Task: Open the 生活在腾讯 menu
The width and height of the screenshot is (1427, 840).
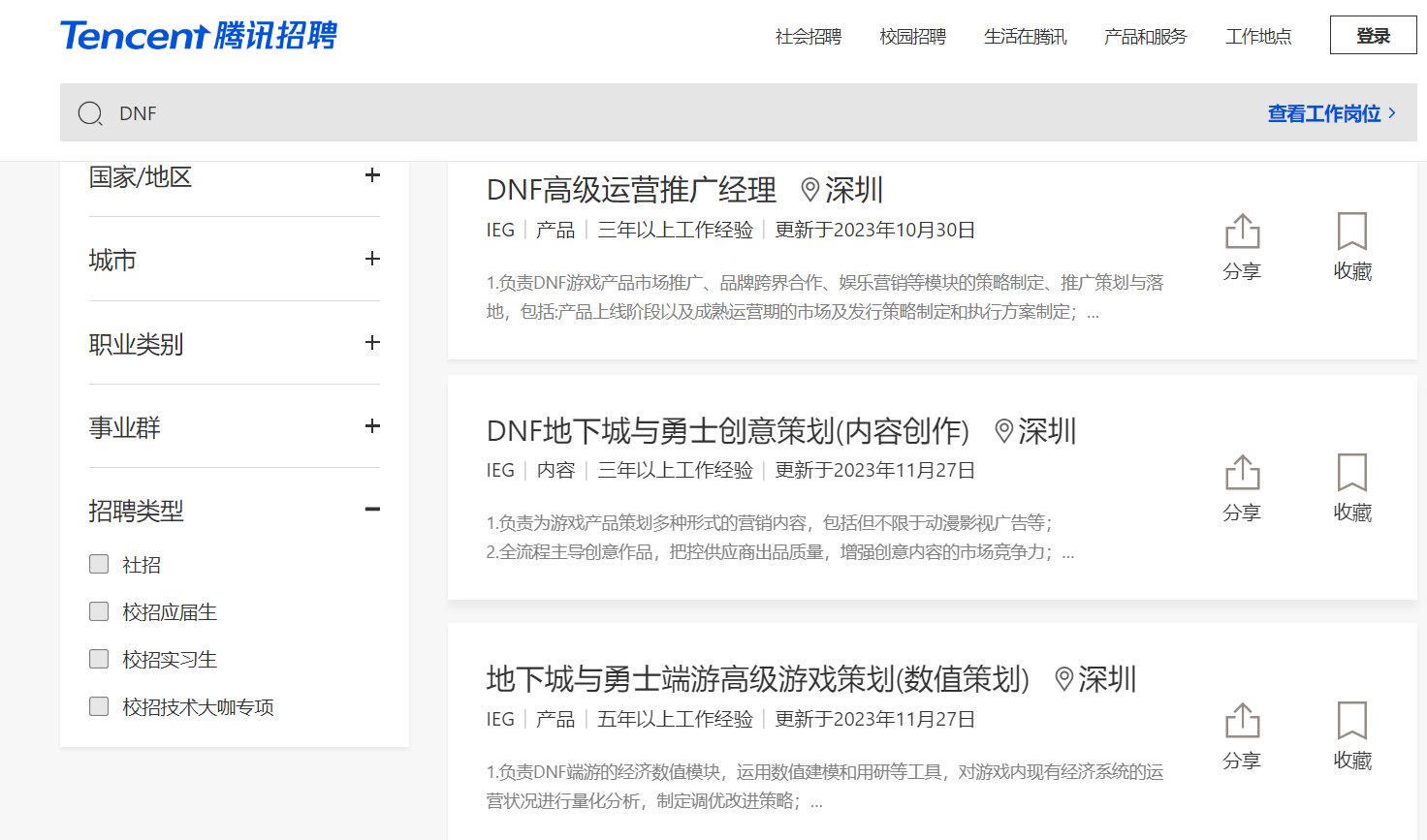Action: 1026,37
